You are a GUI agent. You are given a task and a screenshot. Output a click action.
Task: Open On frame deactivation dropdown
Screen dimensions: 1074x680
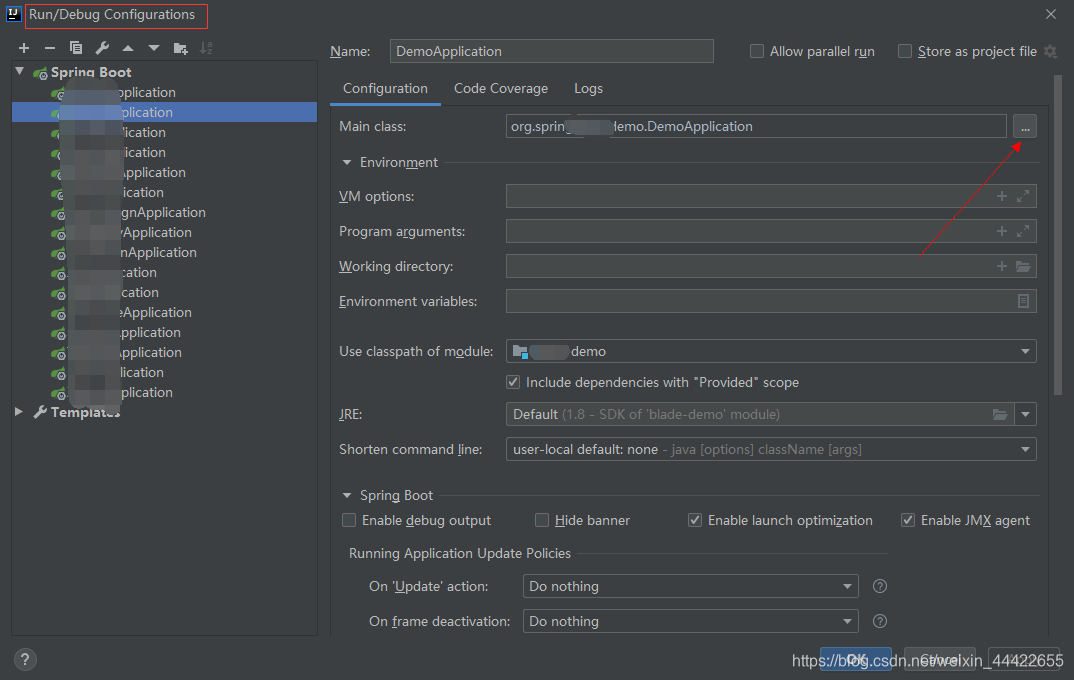[x=847, y=621]
